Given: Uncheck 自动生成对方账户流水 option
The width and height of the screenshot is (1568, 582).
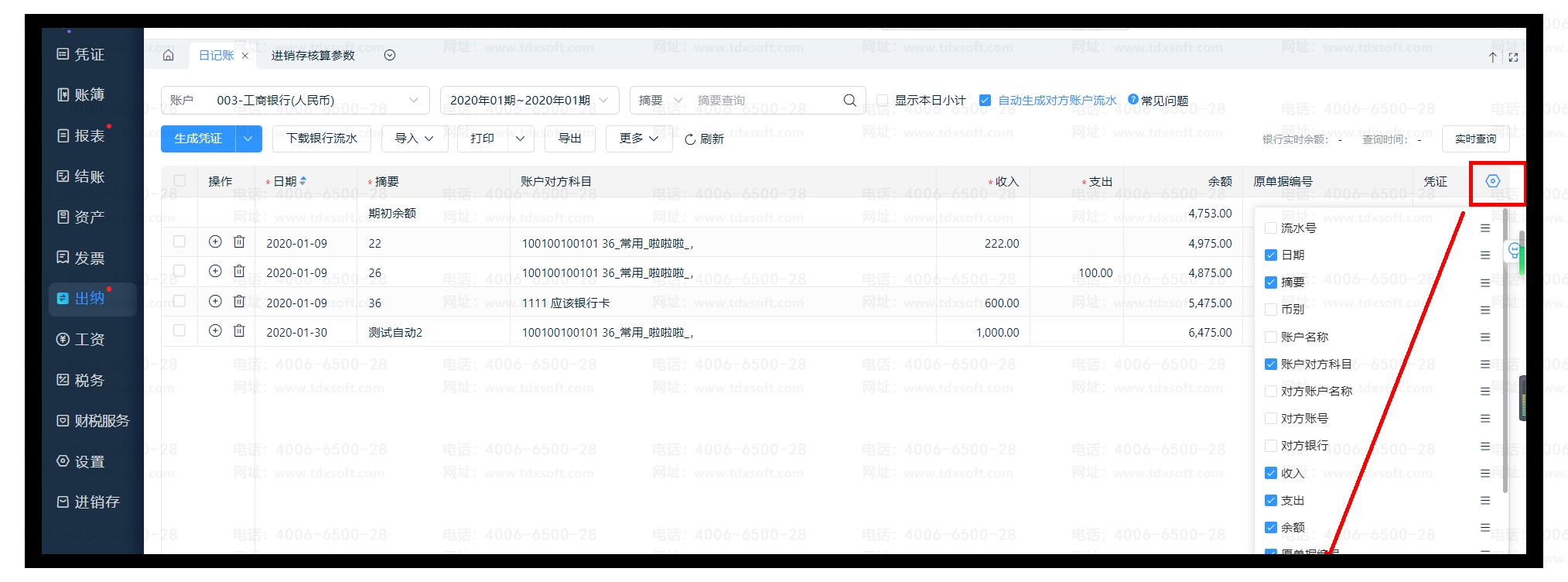Looking at the screenshot, I should pos(985,101).
